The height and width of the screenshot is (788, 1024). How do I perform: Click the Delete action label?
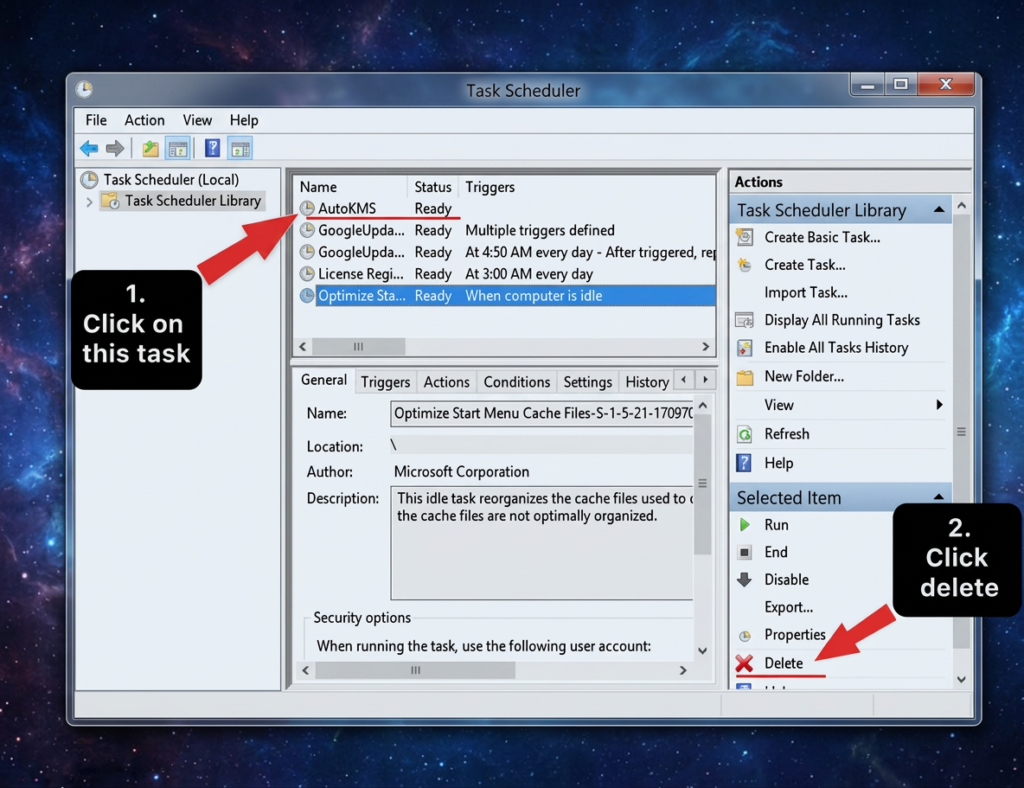click(784, 663)
